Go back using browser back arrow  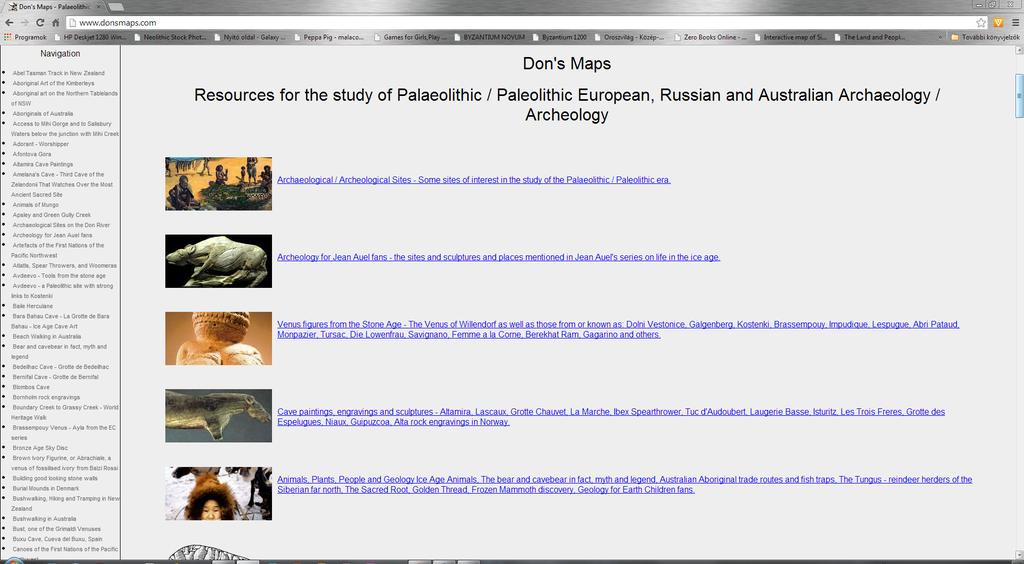8,22
